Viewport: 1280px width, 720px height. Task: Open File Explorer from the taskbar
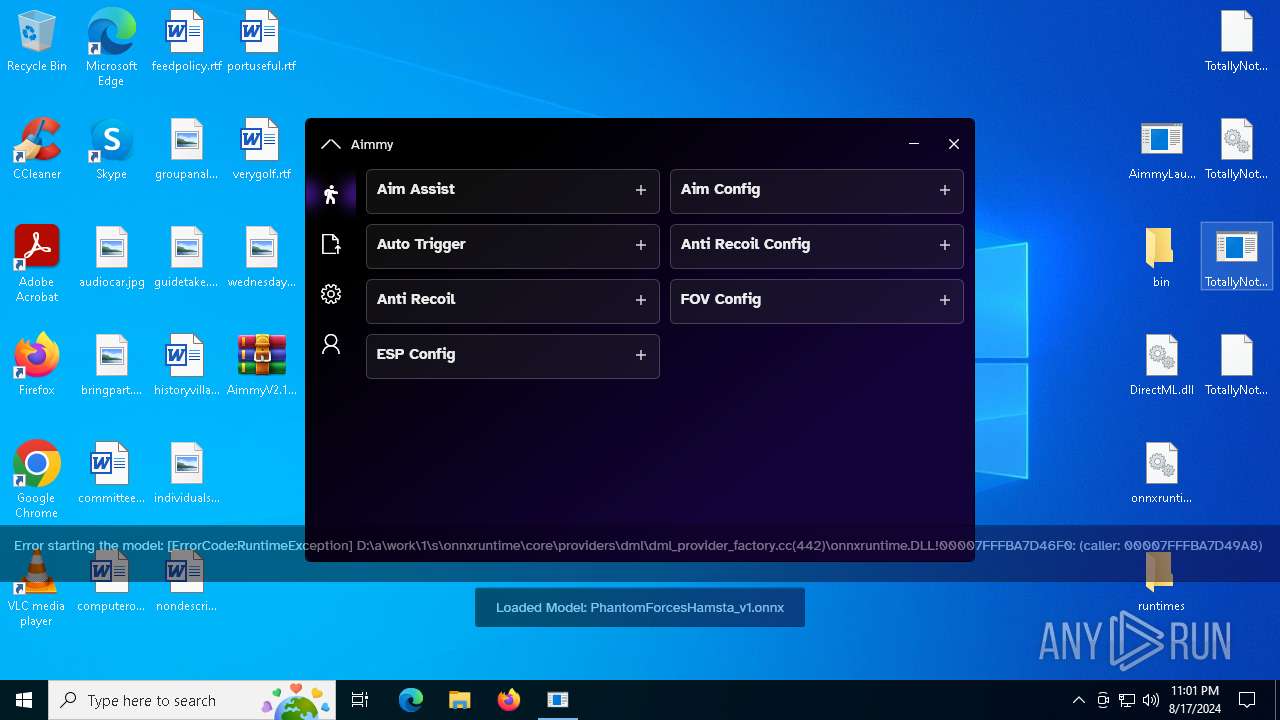pos(460,700)
